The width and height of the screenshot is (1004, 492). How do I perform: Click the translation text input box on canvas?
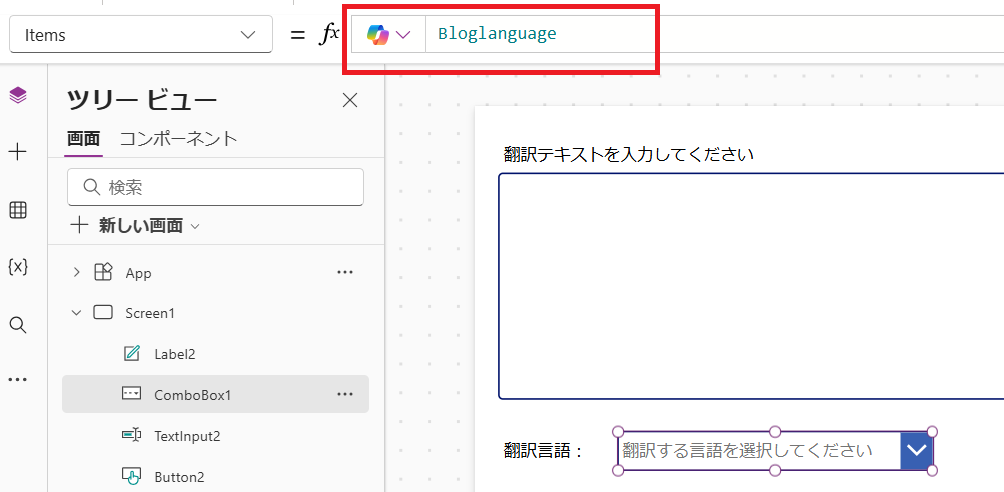click(750, 286)
